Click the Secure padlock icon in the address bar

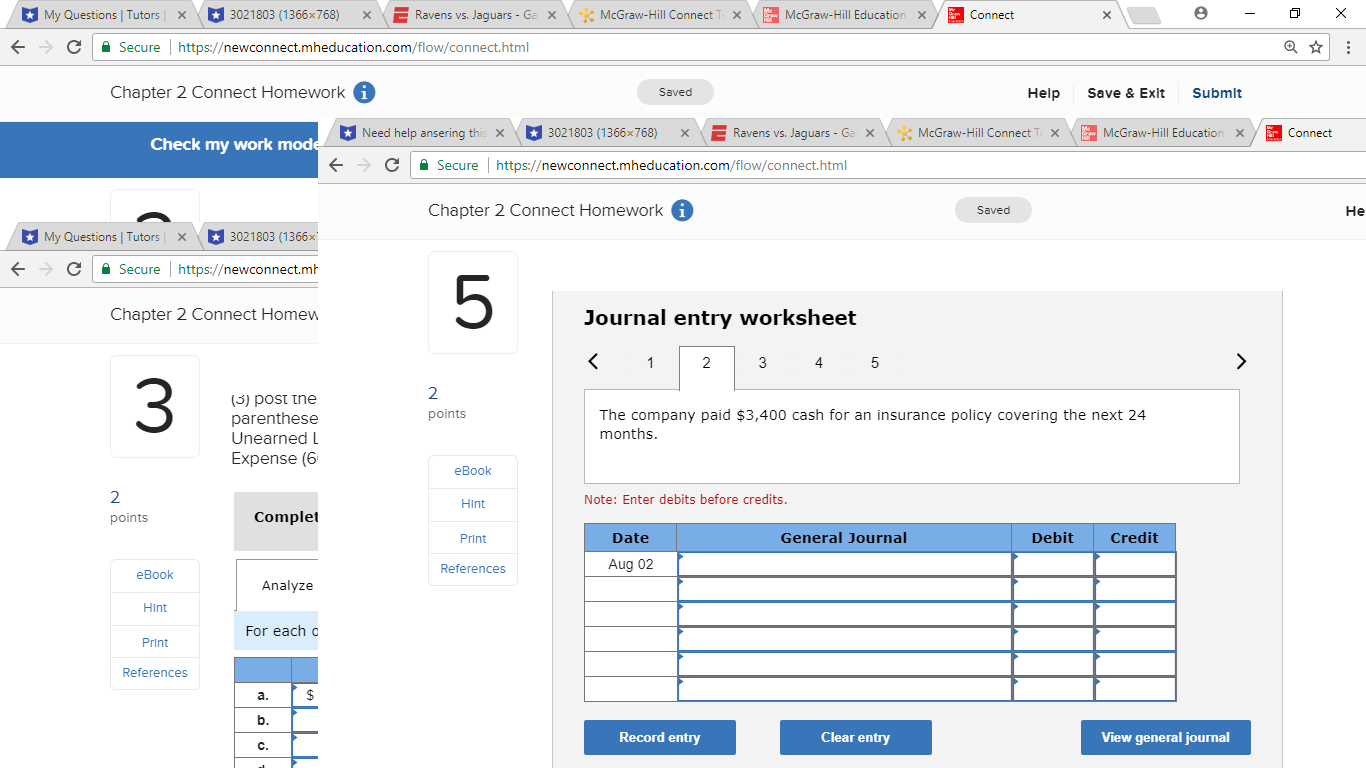coord(105,46)
